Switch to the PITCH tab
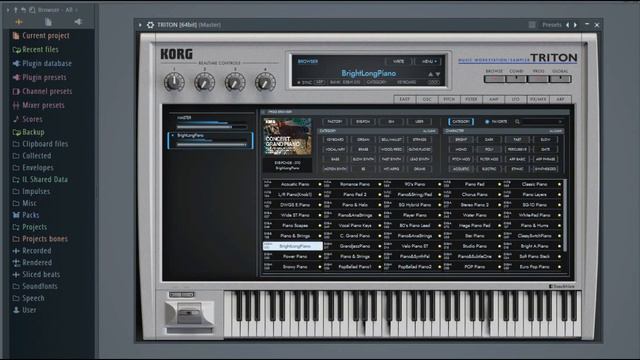The image size is (640, 360). pos(449,99)
